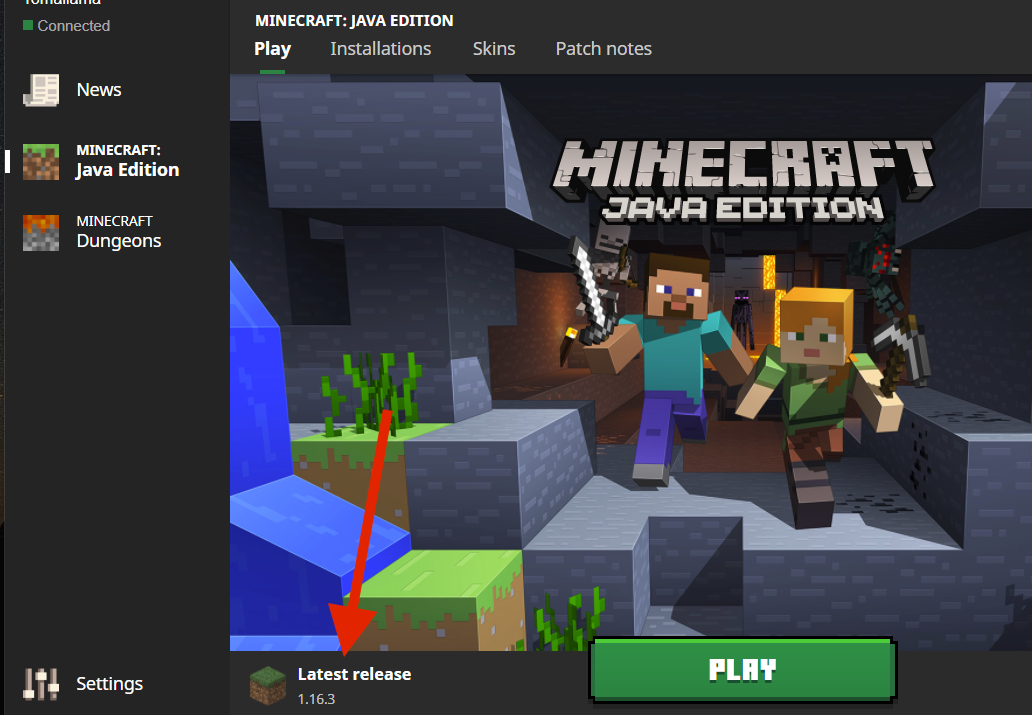Click the Minecraft Dungeons lava block icon

click(41, 232)
